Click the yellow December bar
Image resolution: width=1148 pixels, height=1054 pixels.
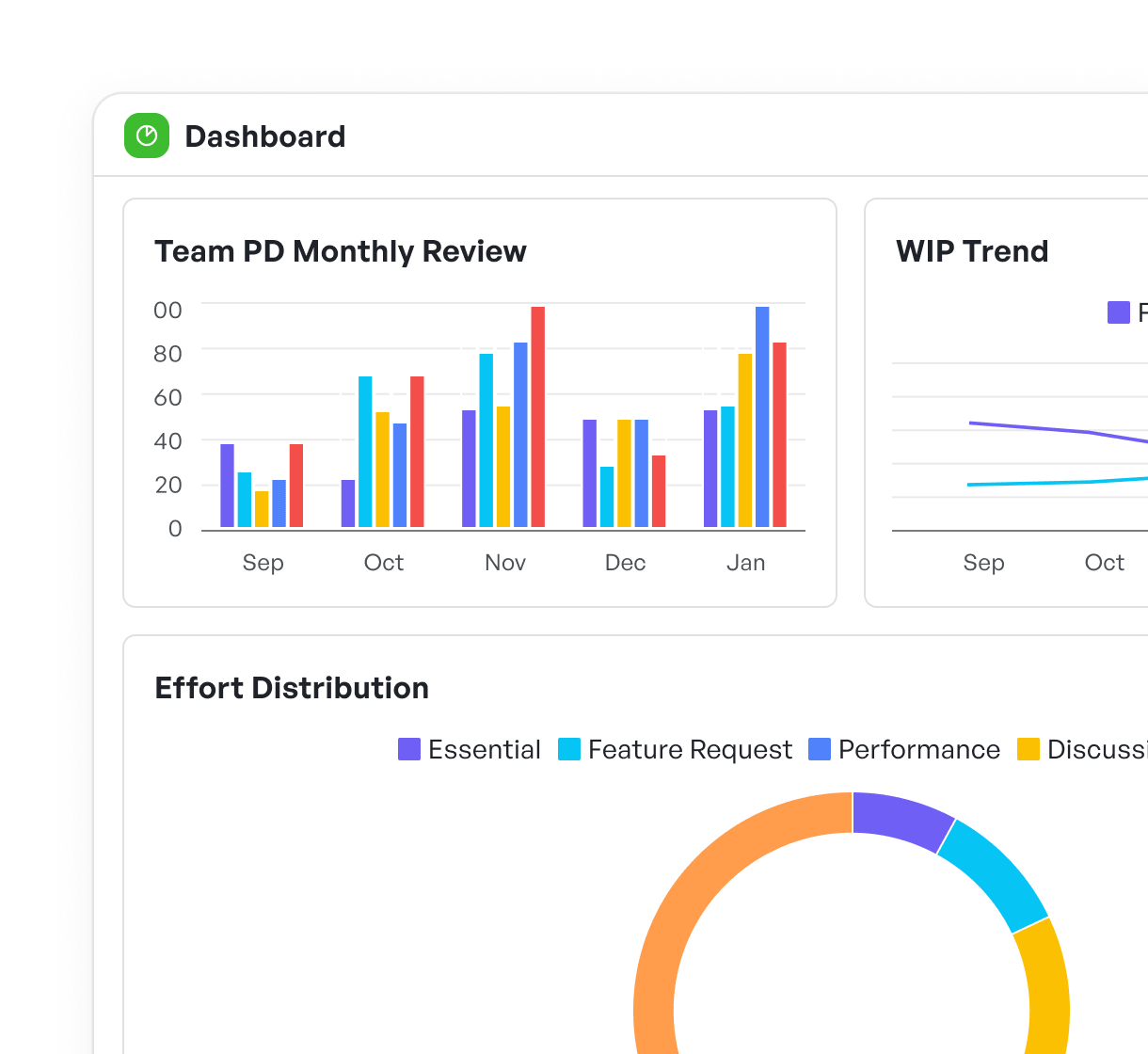(624, 473)
